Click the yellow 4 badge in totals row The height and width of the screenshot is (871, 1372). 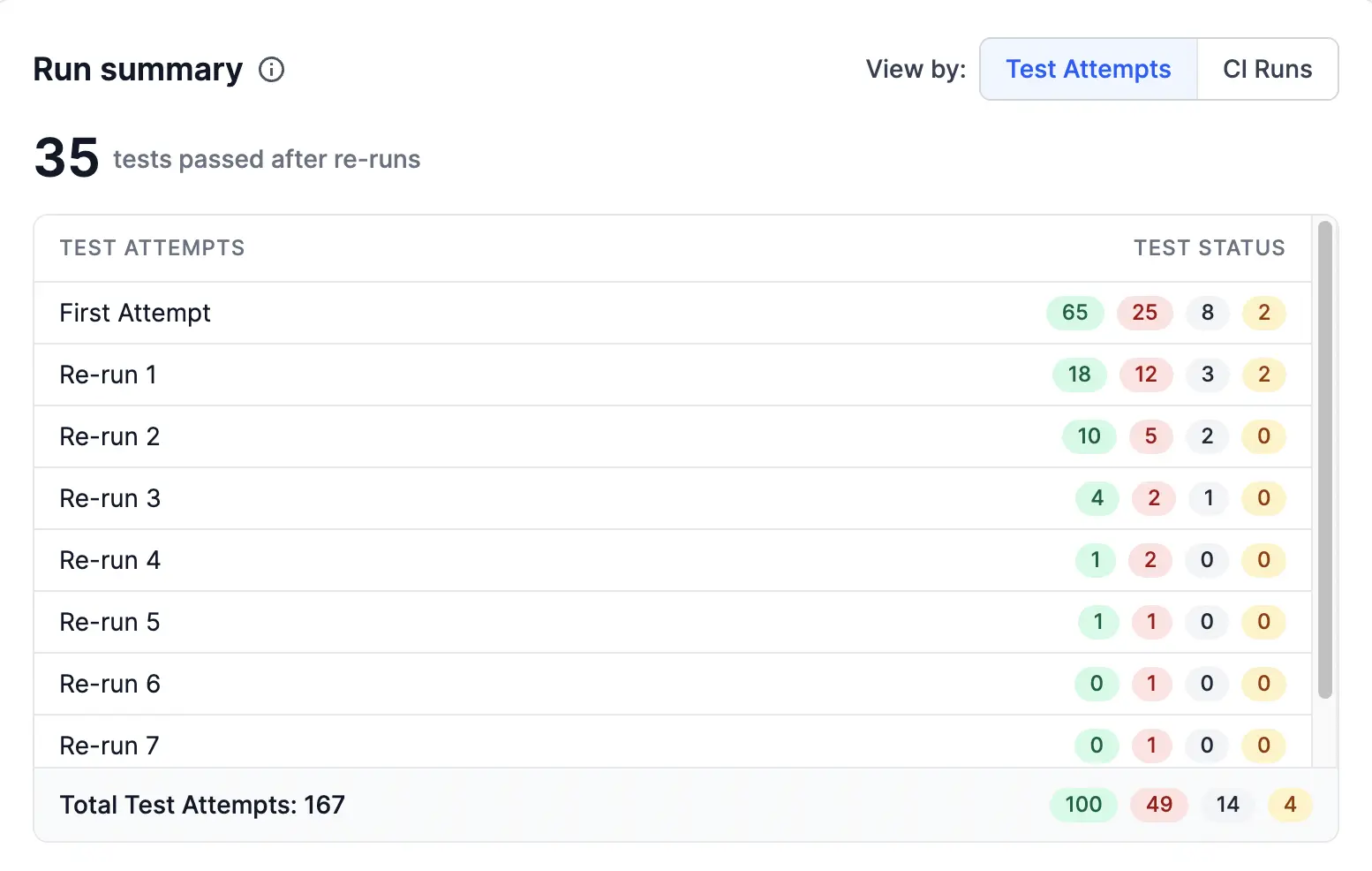point(1290,805)
